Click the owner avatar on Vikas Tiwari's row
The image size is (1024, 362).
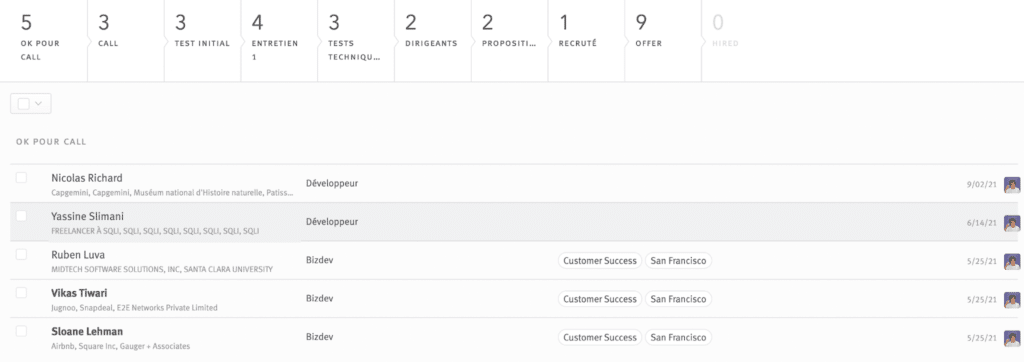1012,300
